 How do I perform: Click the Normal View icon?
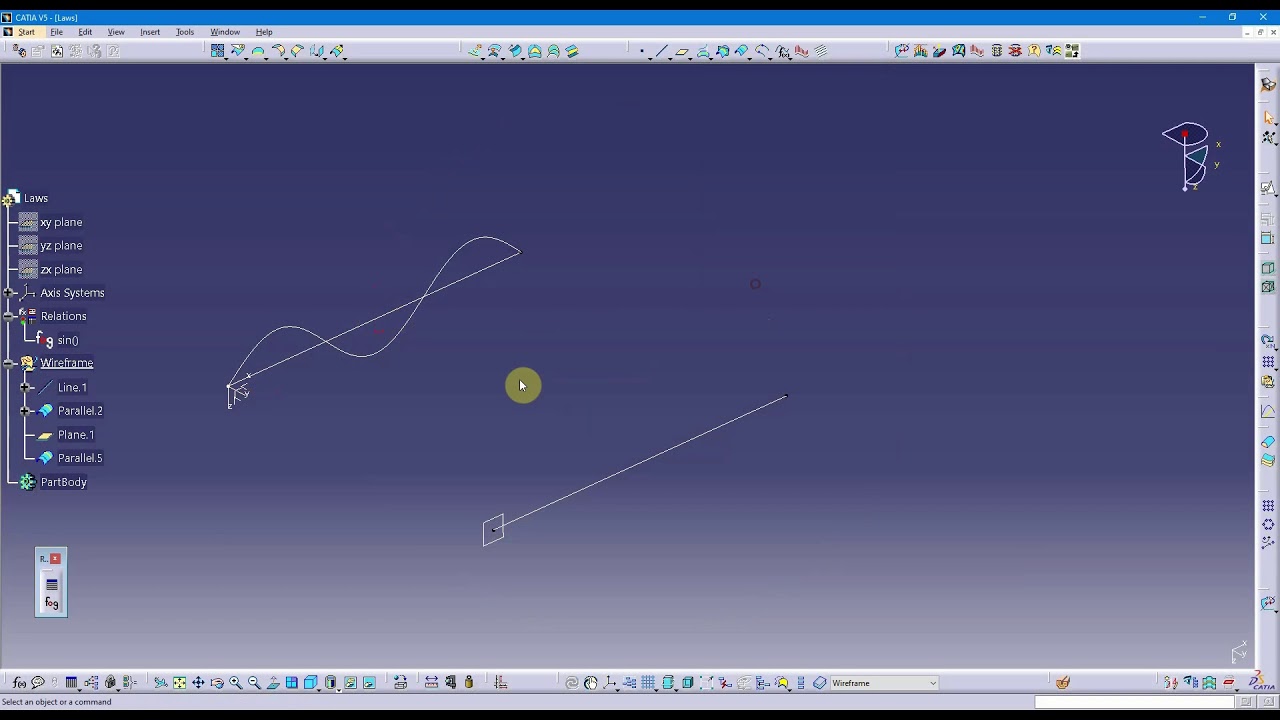tap(273, 683)
